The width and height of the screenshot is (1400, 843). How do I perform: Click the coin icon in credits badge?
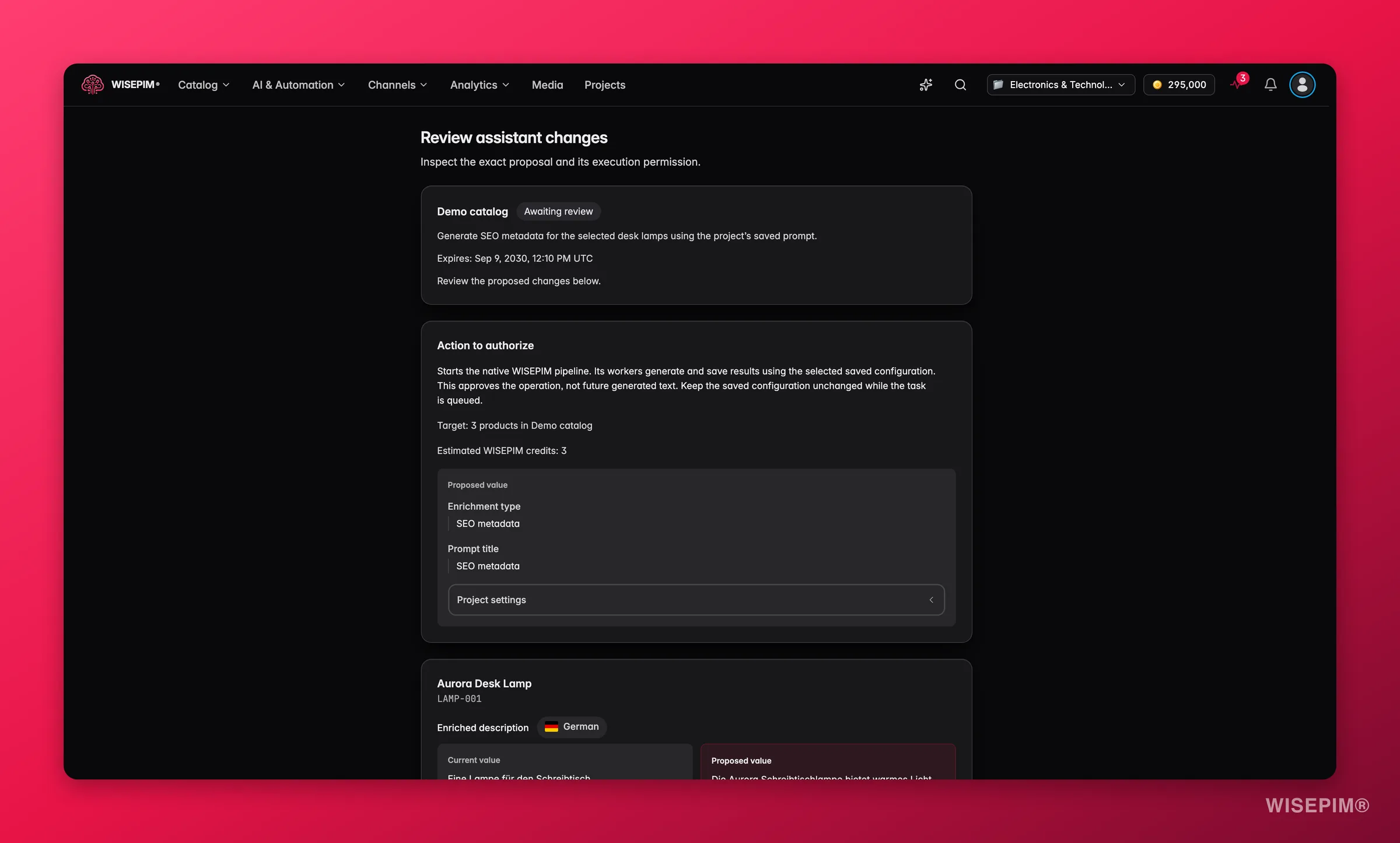[1157, 85]
